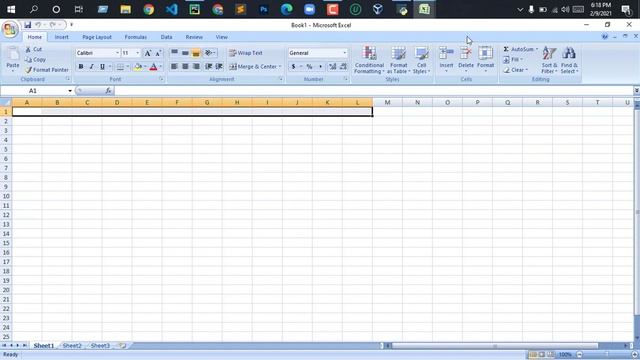Increase the cell indent
Image resolution: width=640 pixels, height=360 pixels.
(x=219, y=66)
